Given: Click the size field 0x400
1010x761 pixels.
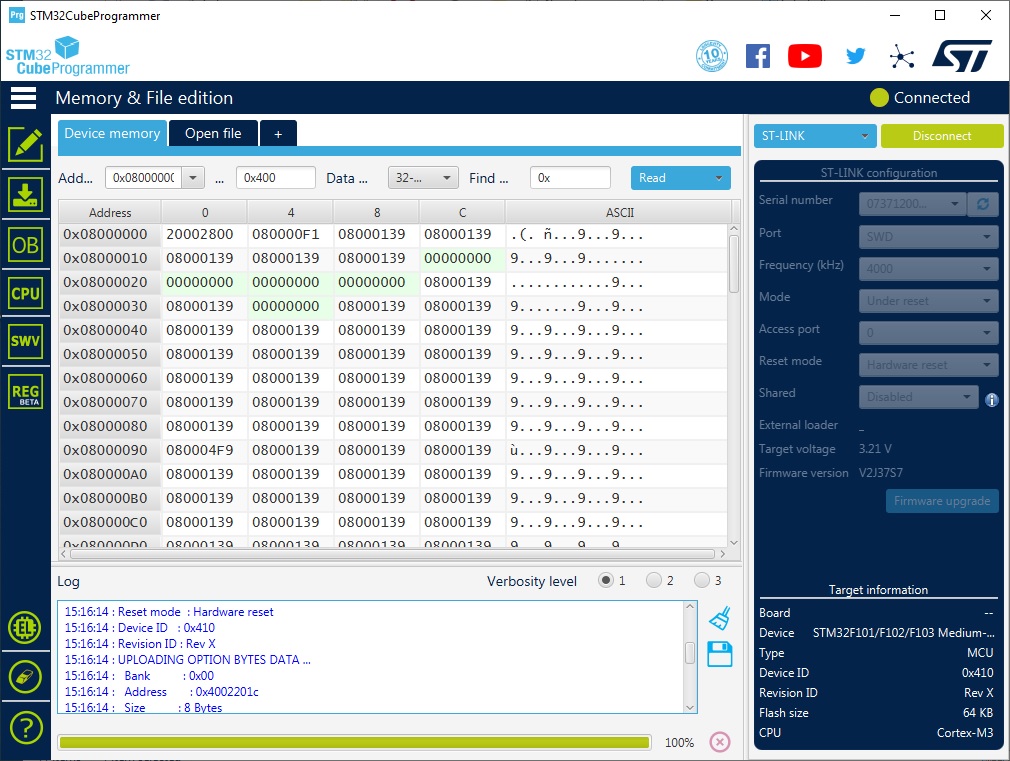Looking at the screenshot, I should pyautogui.click(x=276, y=178).
